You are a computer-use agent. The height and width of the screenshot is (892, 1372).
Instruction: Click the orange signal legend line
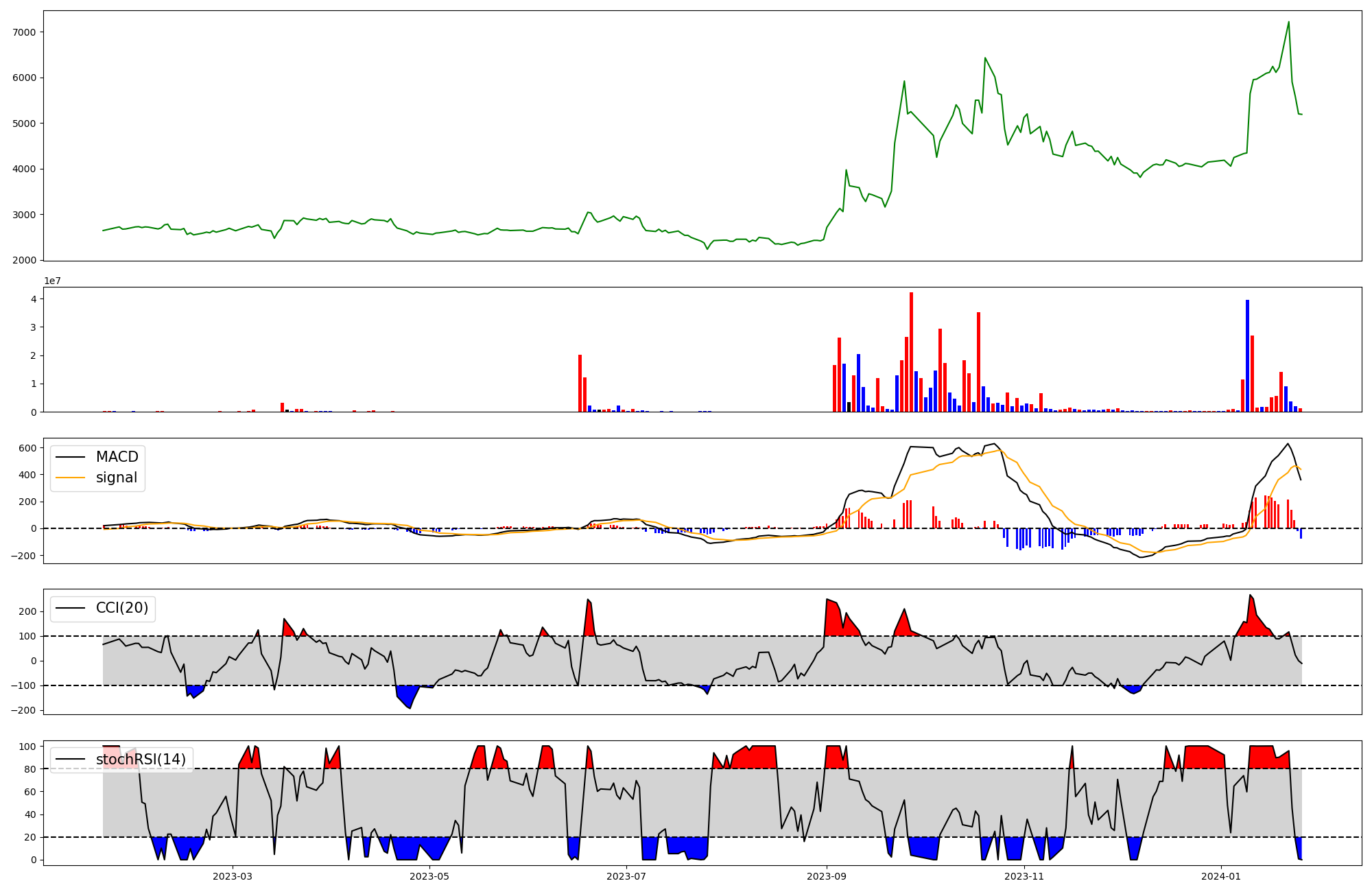[x=70, y=478]
